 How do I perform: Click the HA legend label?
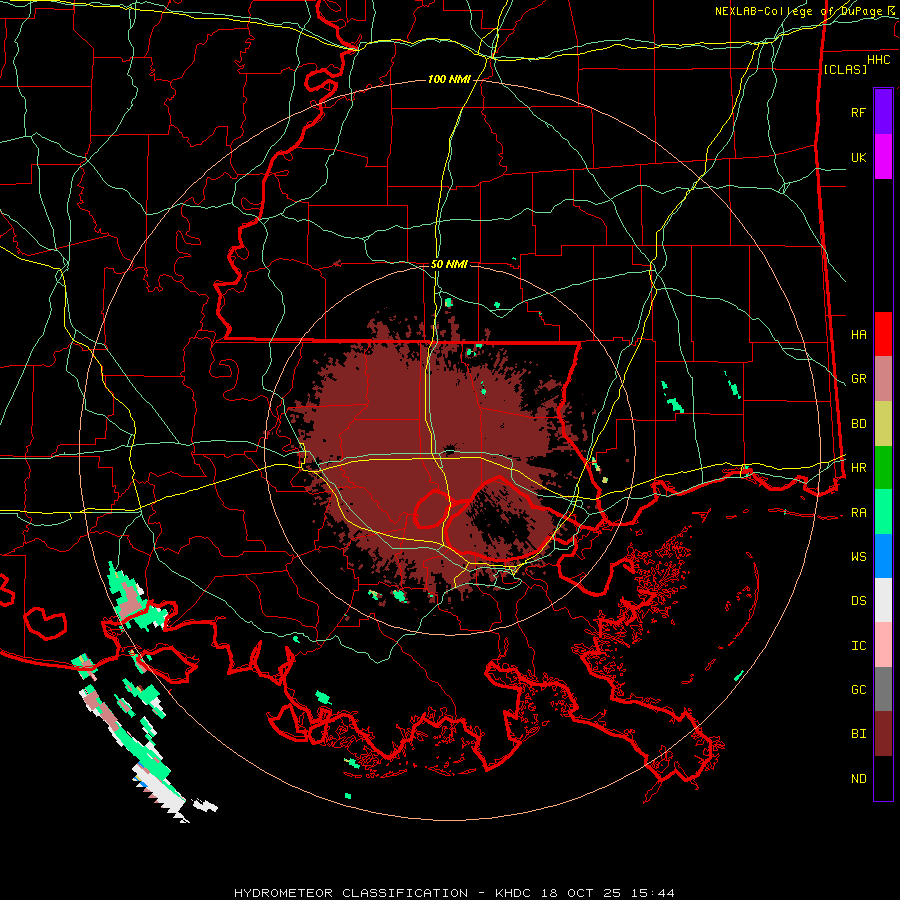(858, 334)
